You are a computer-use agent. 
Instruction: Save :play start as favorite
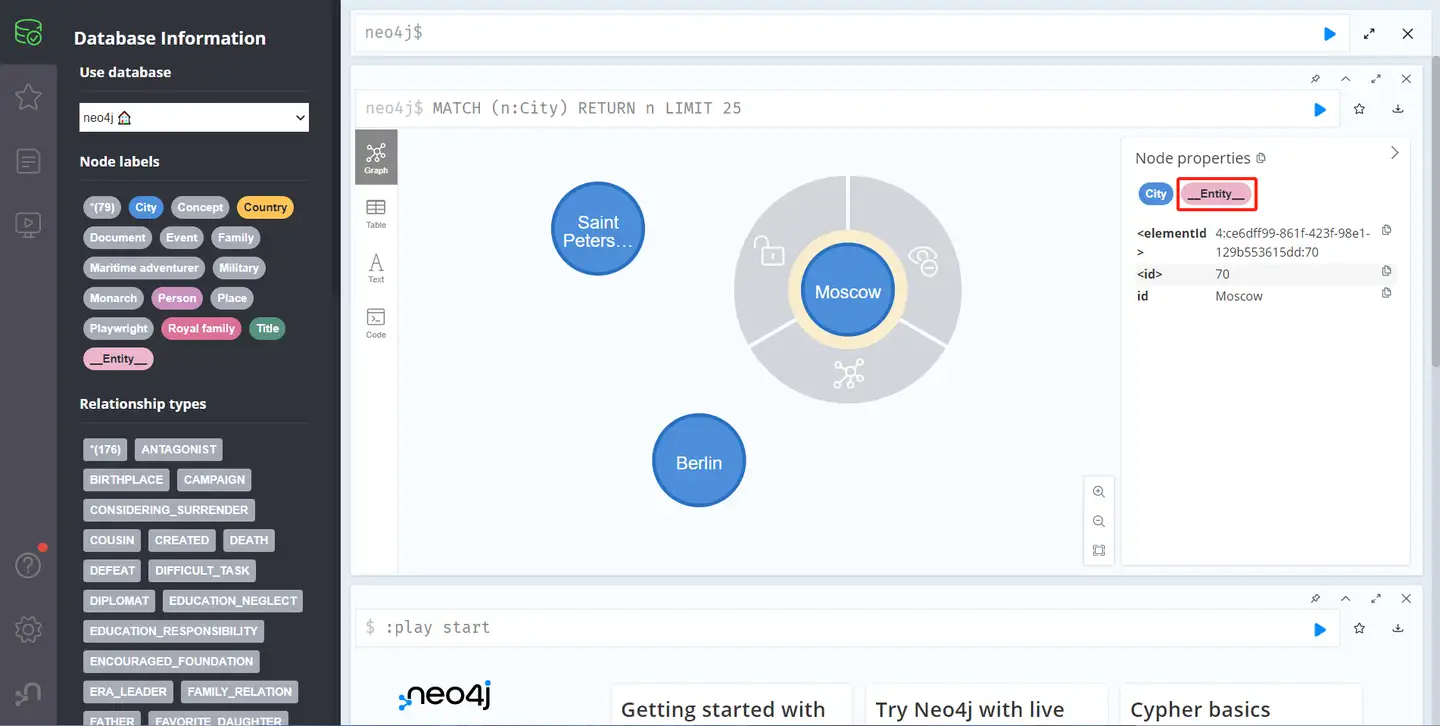(x=1359, y=629)
